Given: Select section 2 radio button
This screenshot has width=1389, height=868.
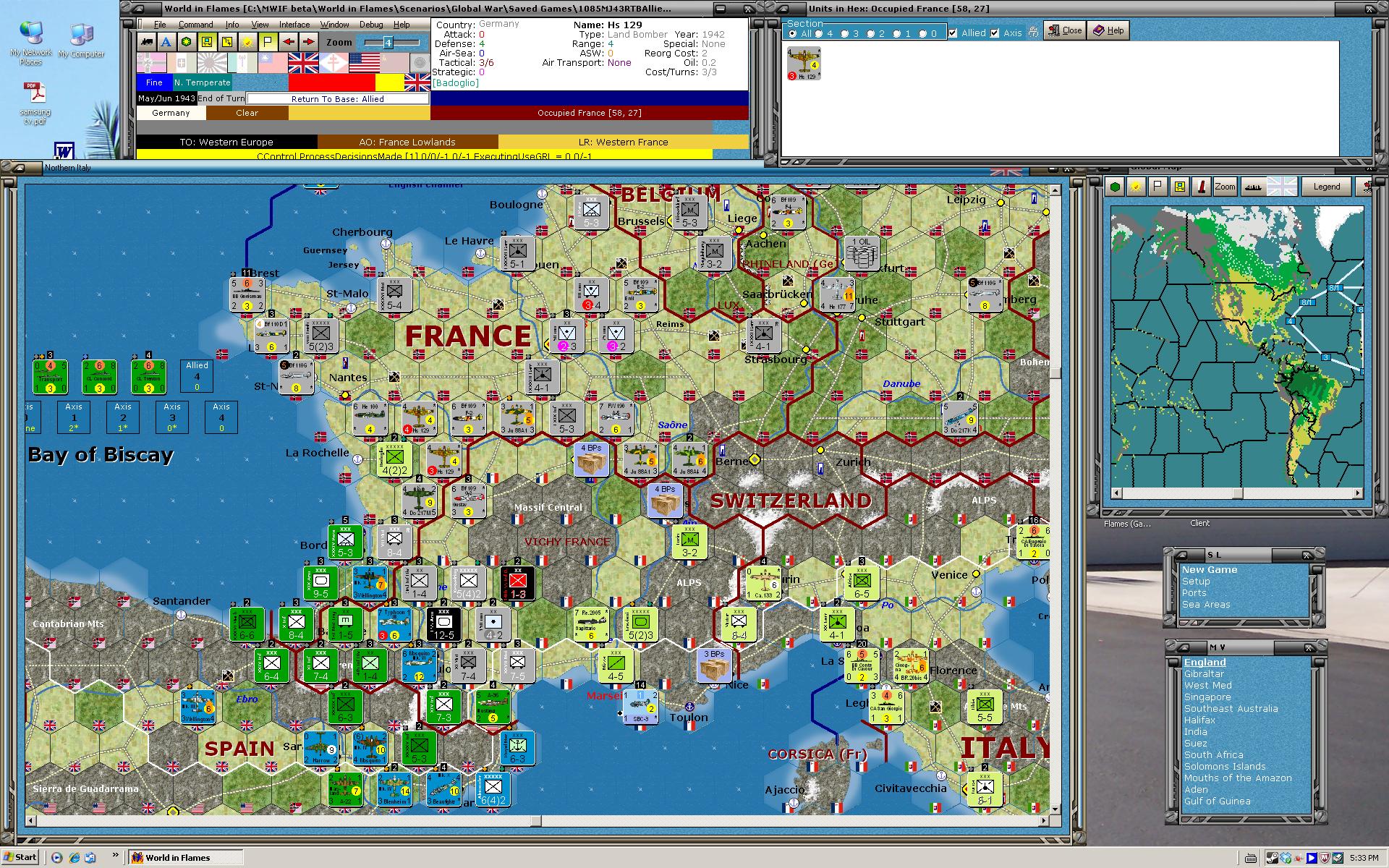Looking at the screenshot, I should pos(871,33).
